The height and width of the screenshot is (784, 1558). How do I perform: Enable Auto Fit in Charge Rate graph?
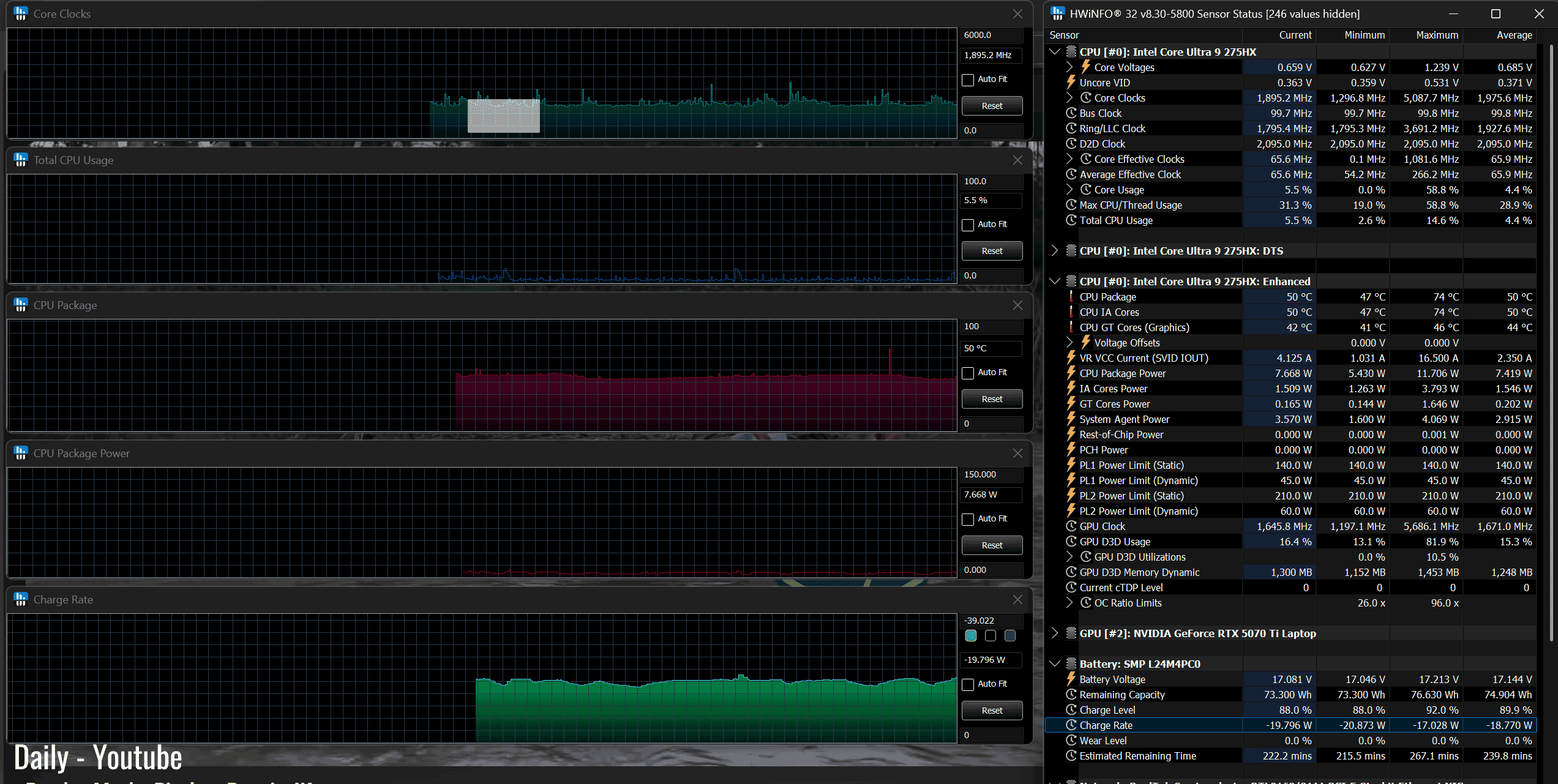click(x=968, y=684)
